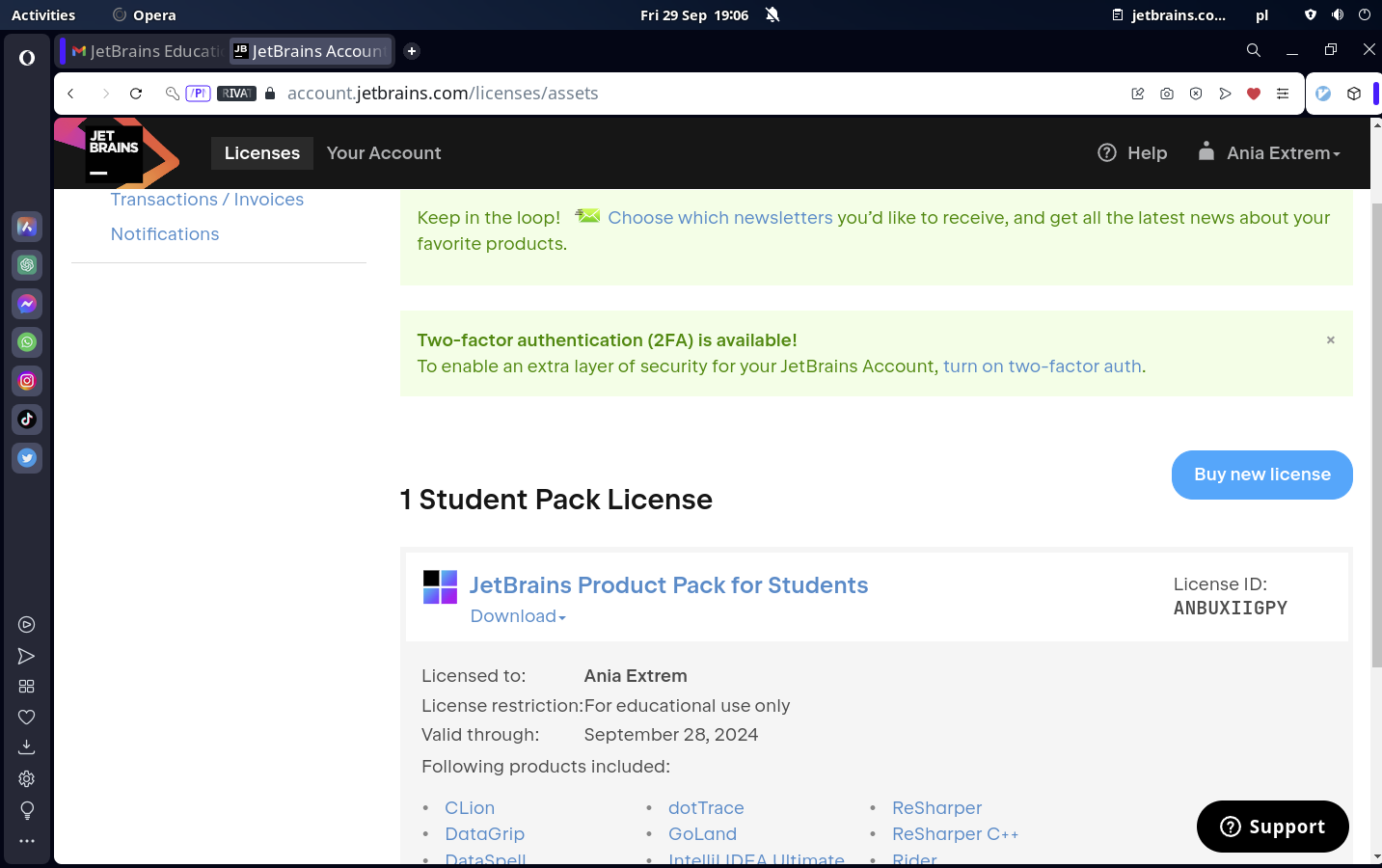1382x868 pixels.
Task: Click the red heart bookmark icon
Action: 1254,94
